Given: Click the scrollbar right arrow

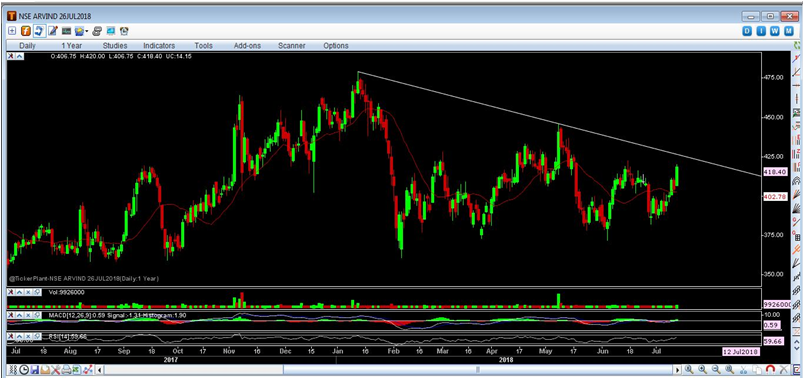Looking at the screenshot, I should pos(678,370).
